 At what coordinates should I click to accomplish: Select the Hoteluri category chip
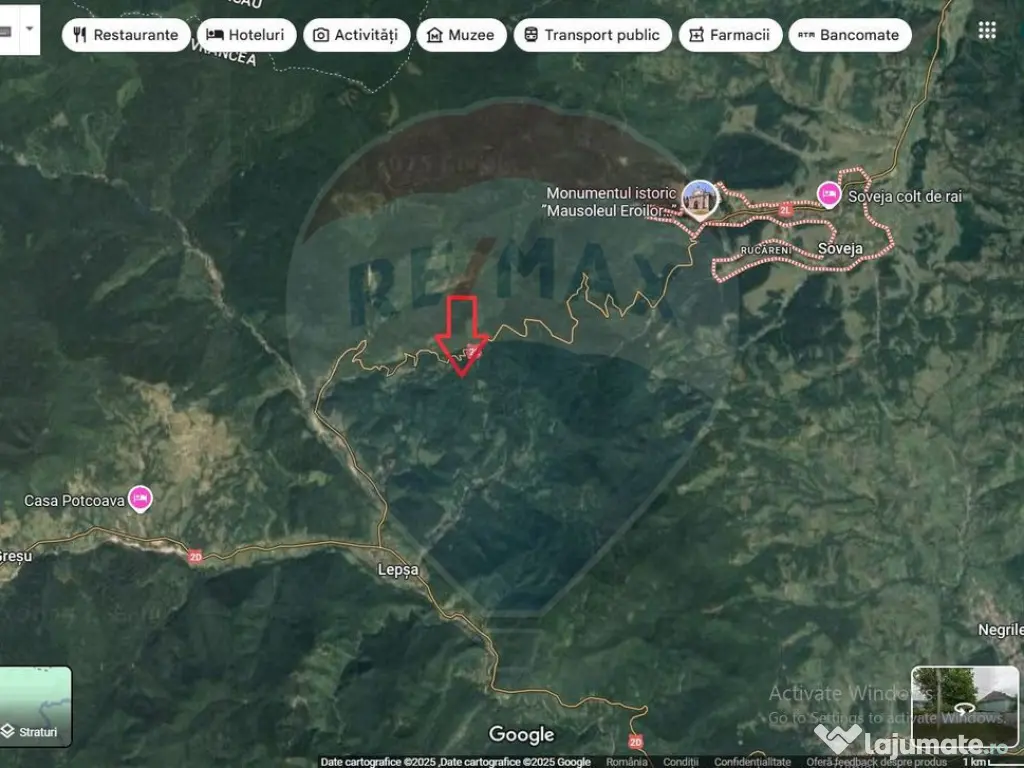coord(246,35)
